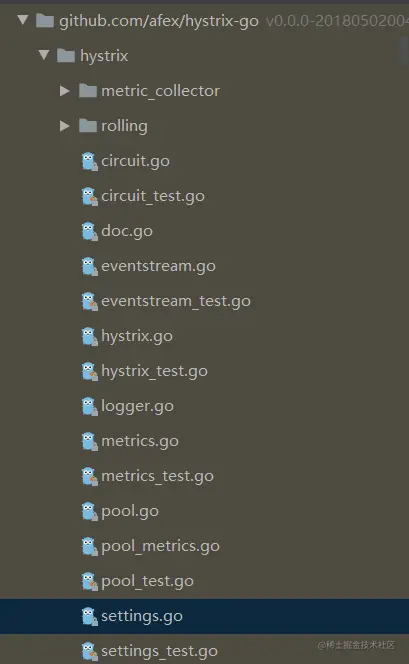Screen dimensions: 409x664
Task: Collapse the hystrix folder arrow
Action: click(44, 55)
